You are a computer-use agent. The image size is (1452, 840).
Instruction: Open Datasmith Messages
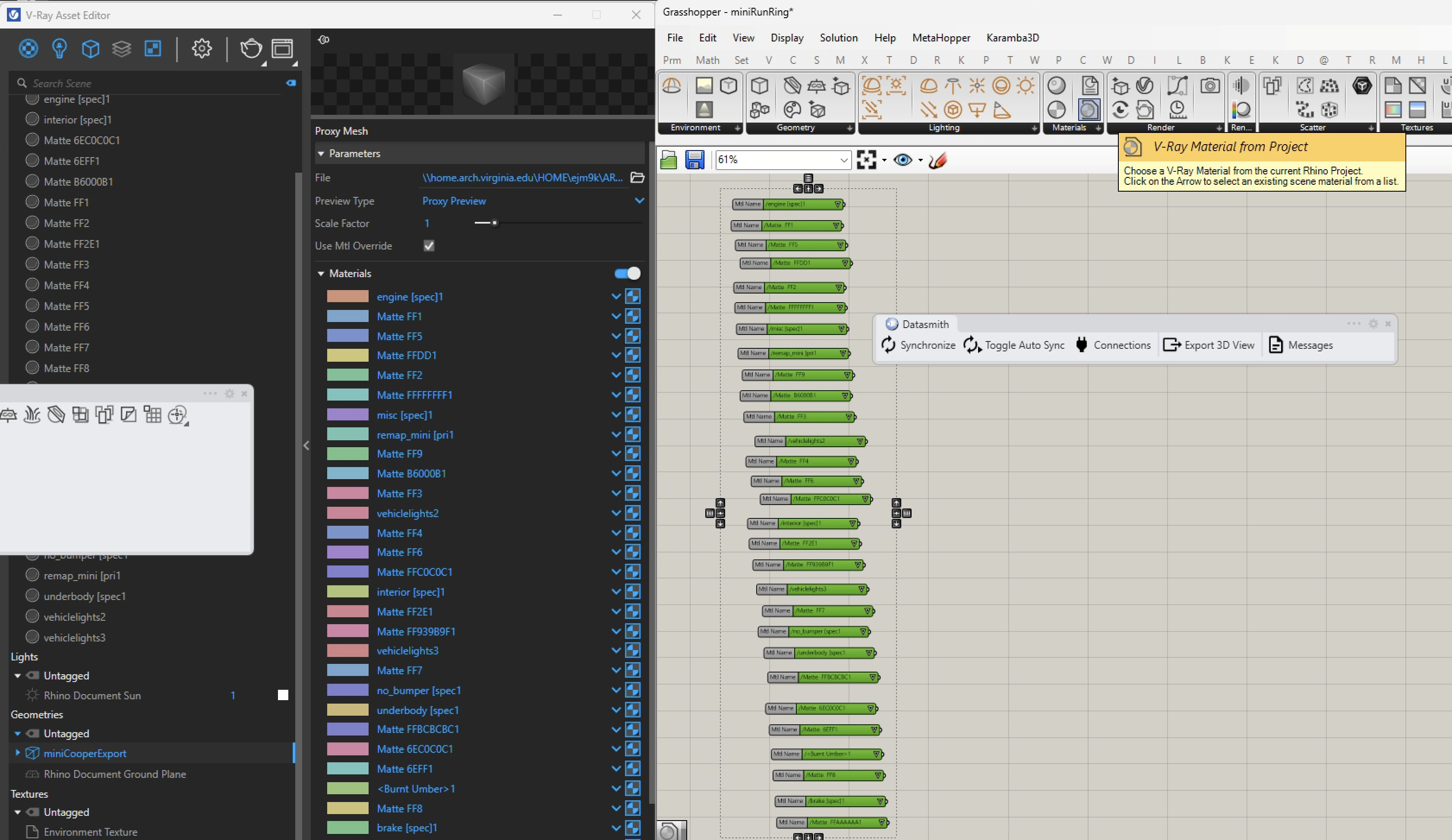[x=1301, y=345]
